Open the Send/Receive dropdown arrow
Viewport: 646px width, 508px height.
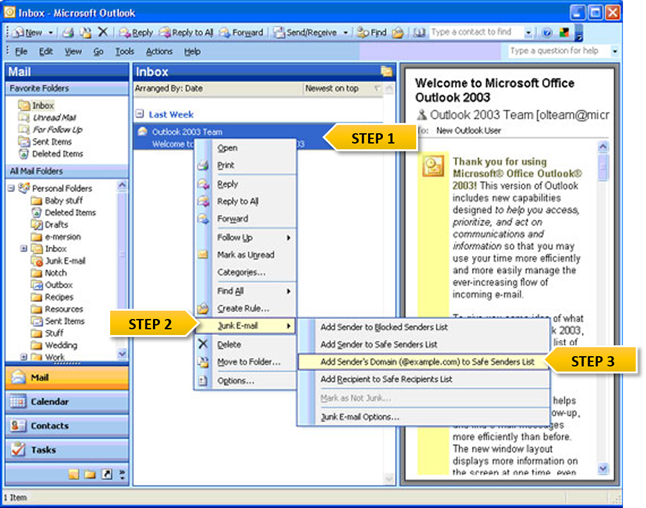[x=345, y=32]
